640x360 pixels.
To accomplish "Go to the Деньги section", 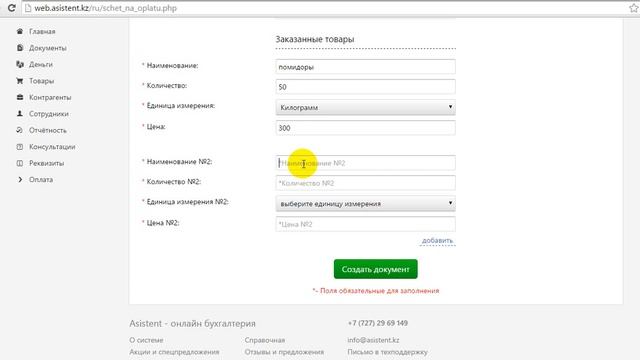I will pyautogui.click(x=40, y=64).
